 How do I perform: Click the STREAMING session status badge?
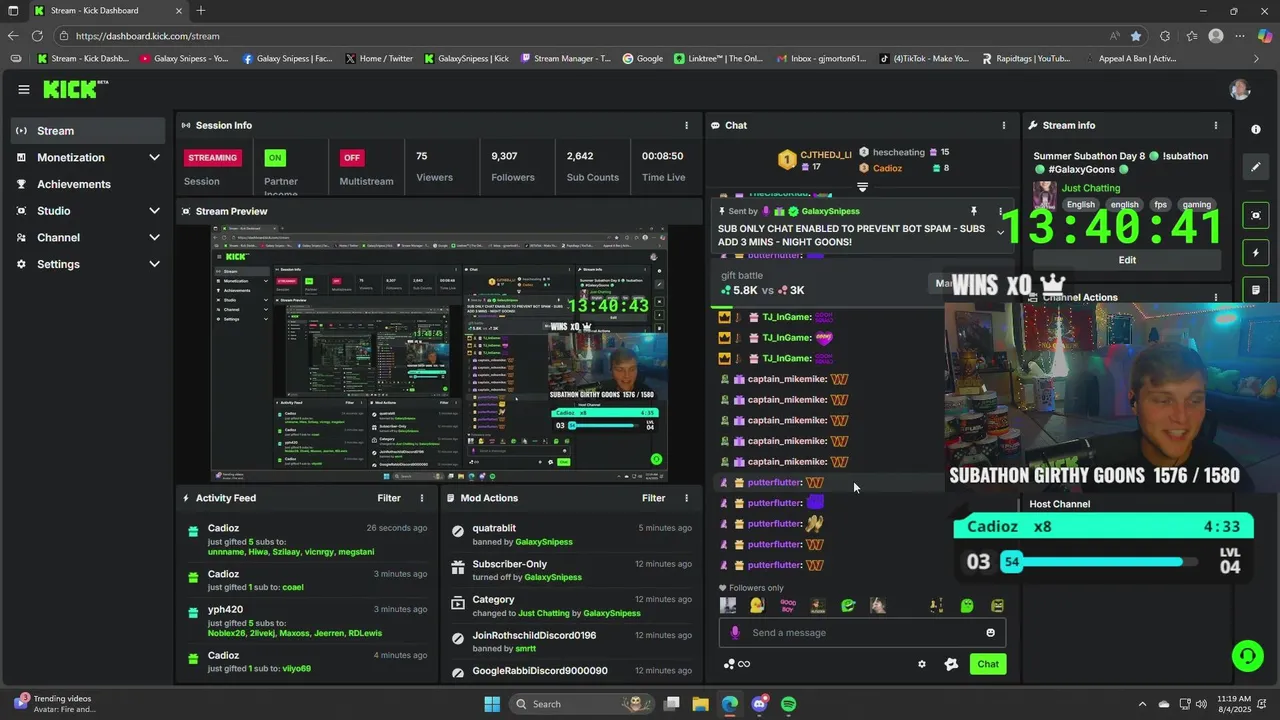tap(213, 158)
